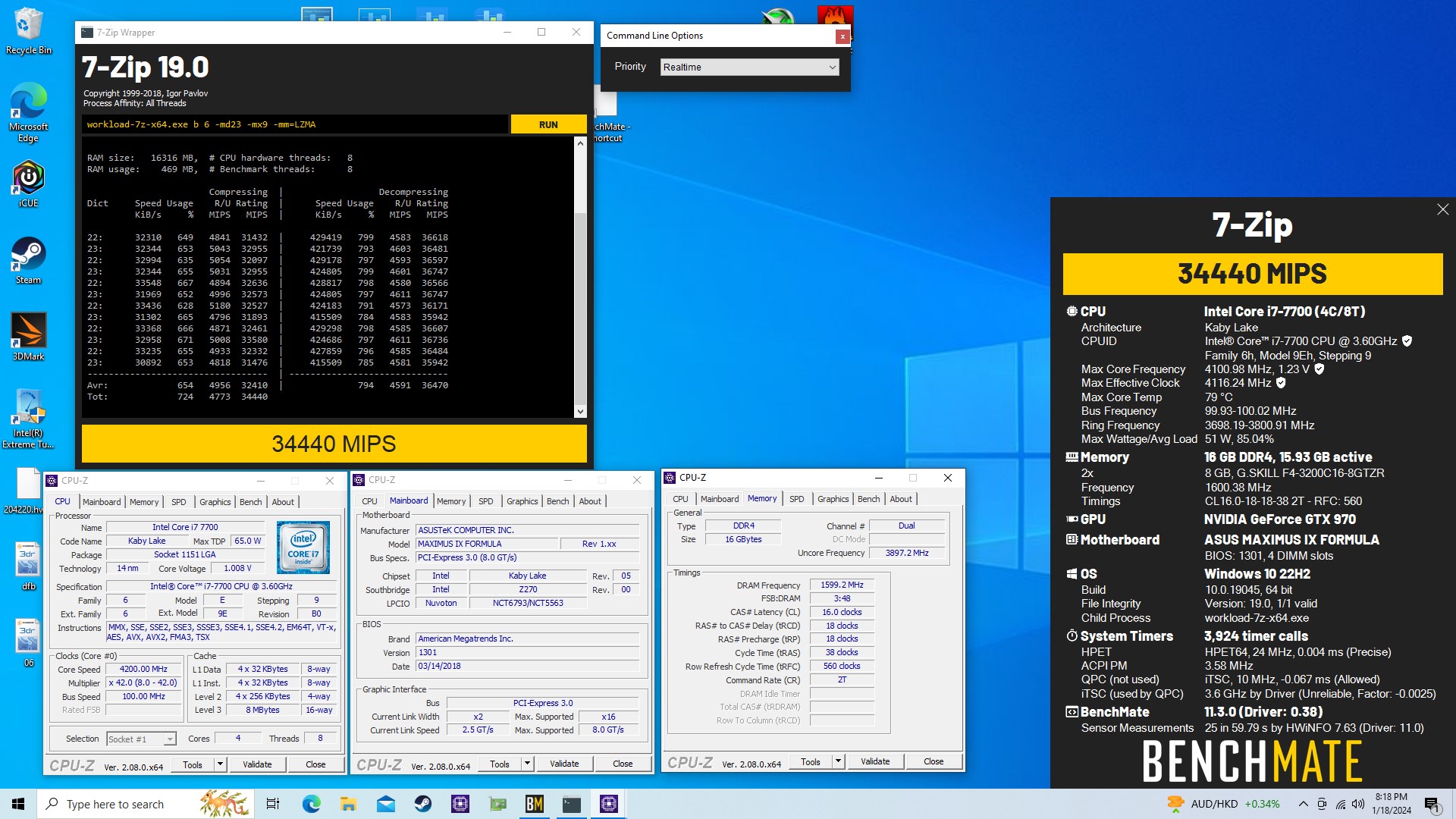Image resolution: width=1456 pixels, height=819 pixels.
Task: Run the 7-Zip benchmark with RUN button
Action: [548, 124]
